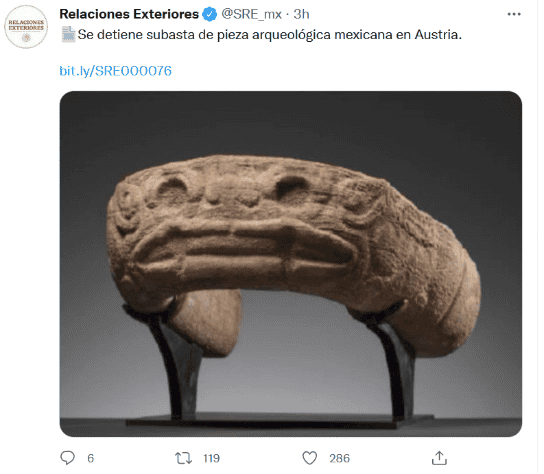Image resolution: width=544 pixels, height=474 pixels.
Task: Open the tweet via the 3h timestamp
Action: (x=301, y=14)
